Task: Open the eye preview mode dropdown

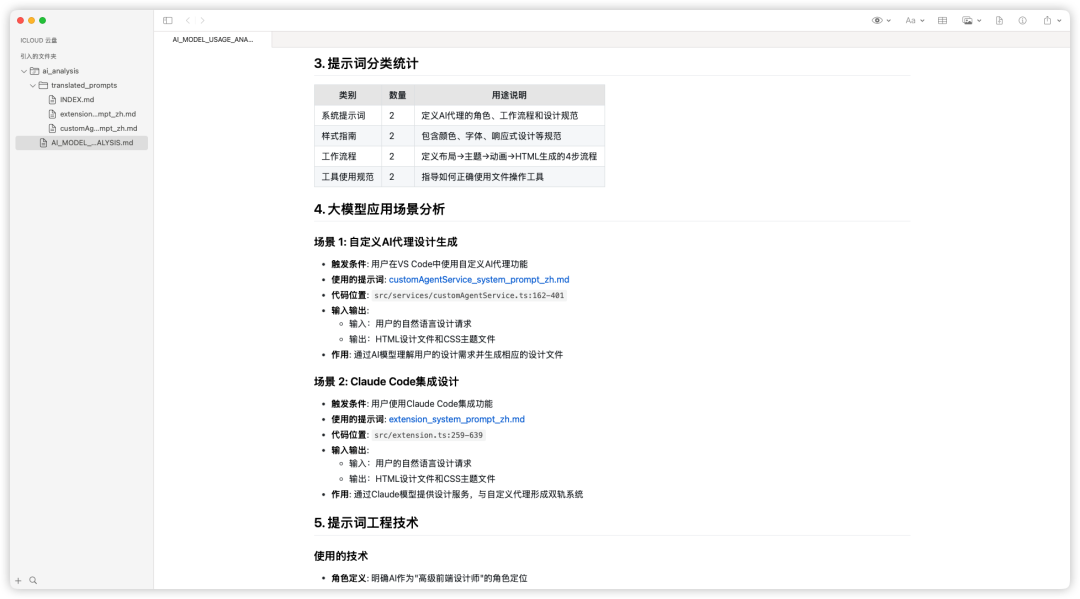Action: [x=881, y=20]
